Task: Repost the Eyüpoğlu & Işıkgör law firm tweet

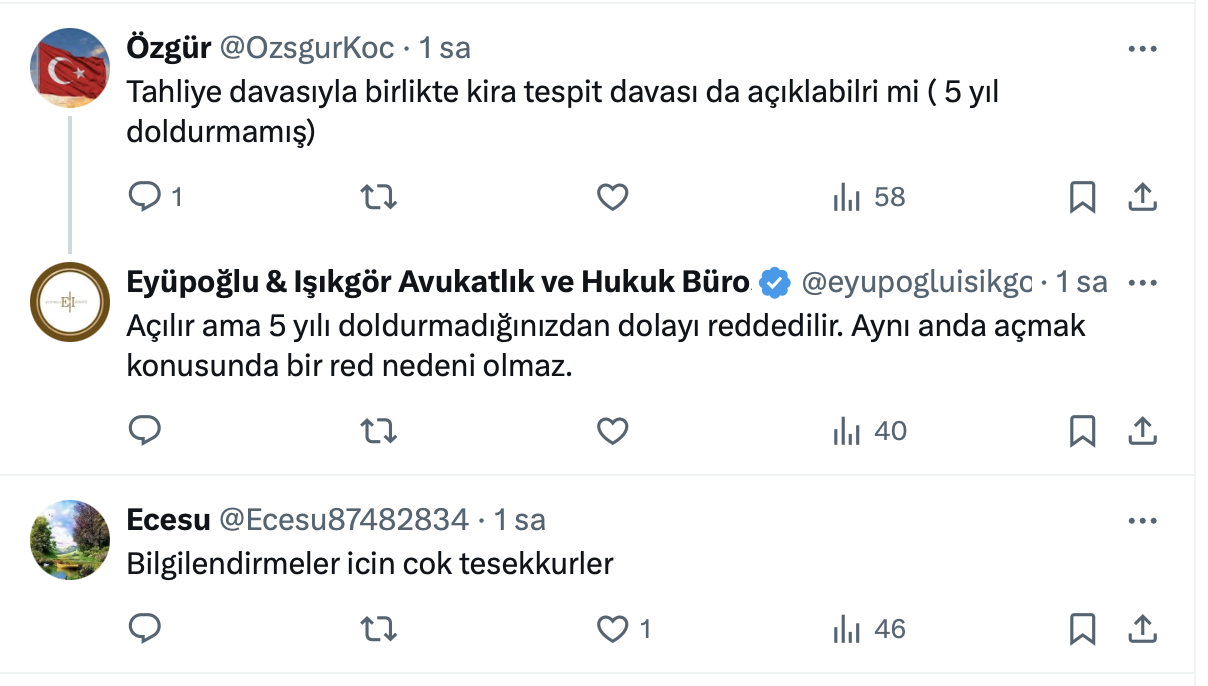Action: [378, 431]
